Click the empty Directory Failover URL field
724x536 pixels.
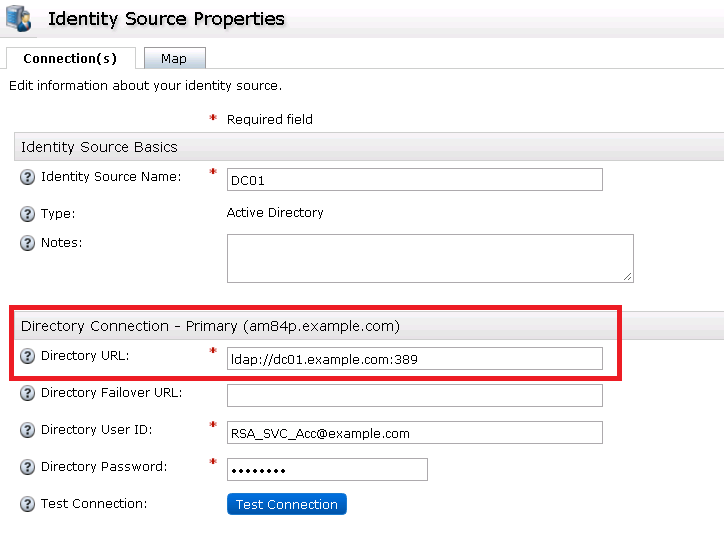414,395
